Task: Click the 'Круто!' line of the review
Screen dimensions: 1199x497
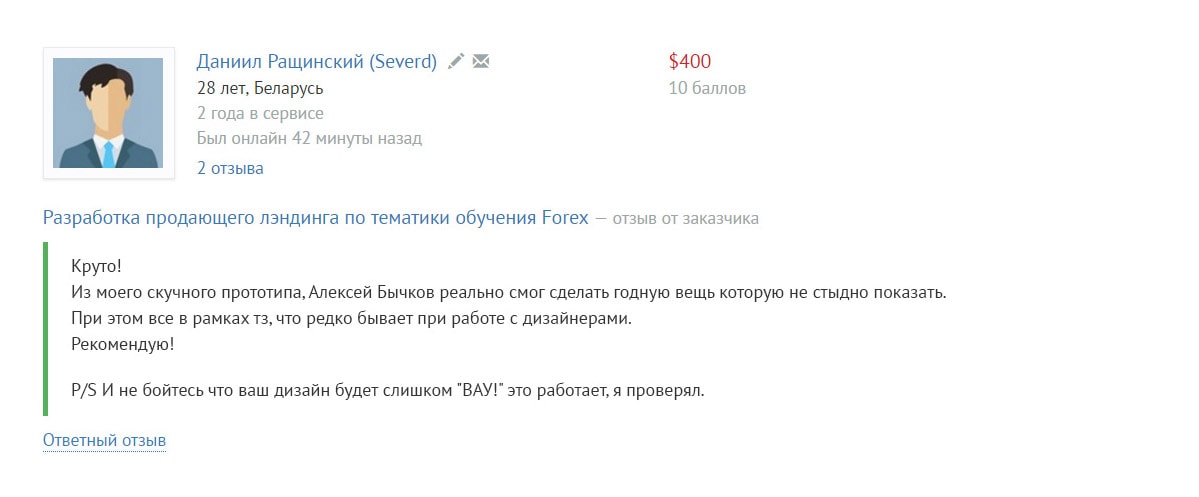Action: [96, 268]
